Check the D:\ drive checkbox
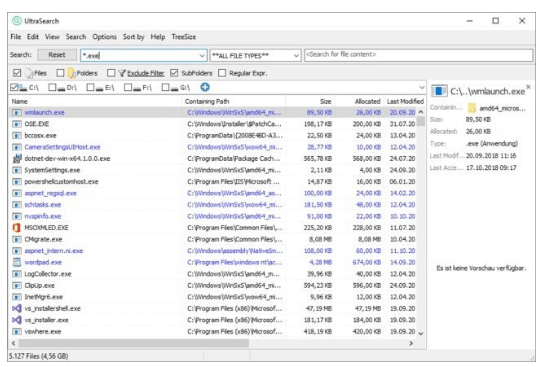The image size is (541, 367). pyautogui.click(x=52, y=87)
